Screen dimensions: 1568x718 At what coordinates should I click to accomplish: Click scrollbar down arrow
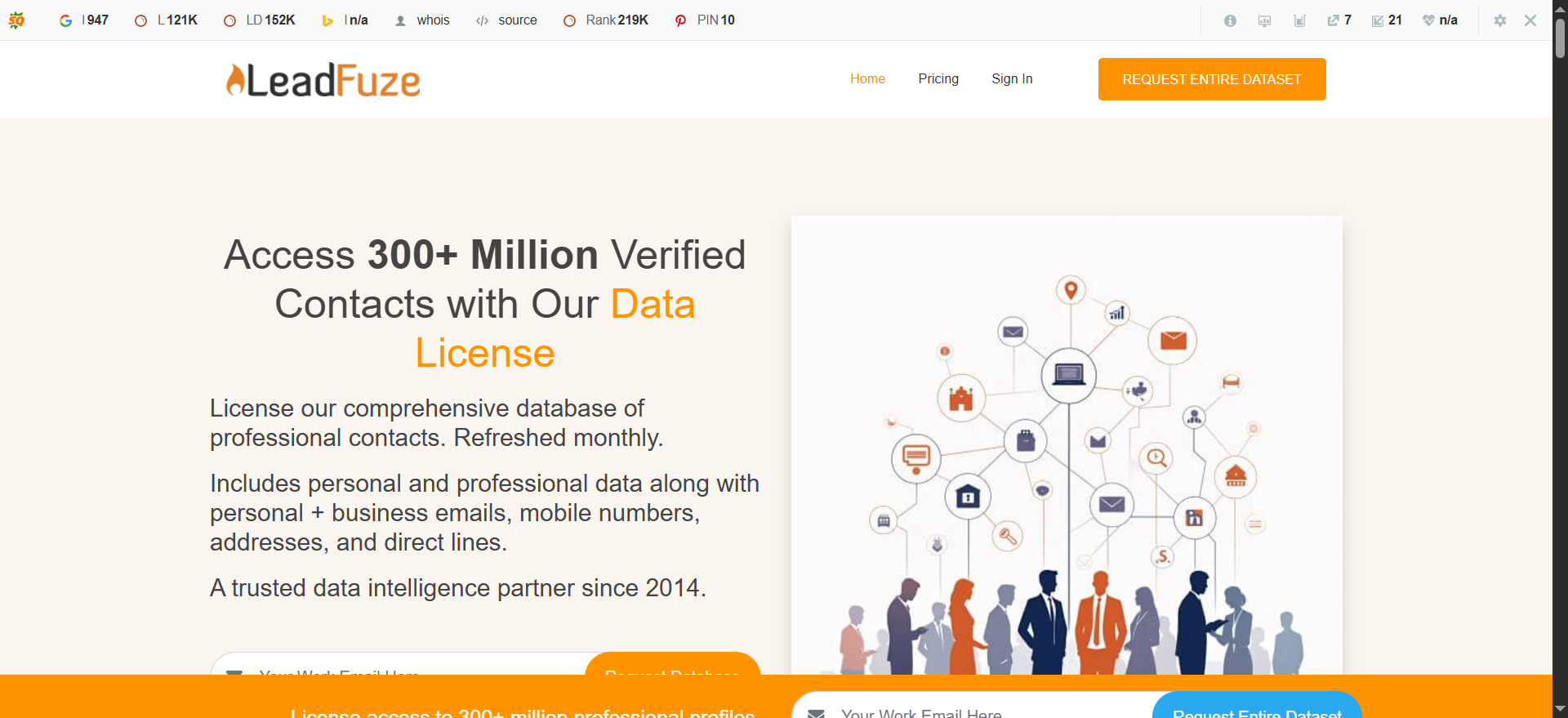1560,709
